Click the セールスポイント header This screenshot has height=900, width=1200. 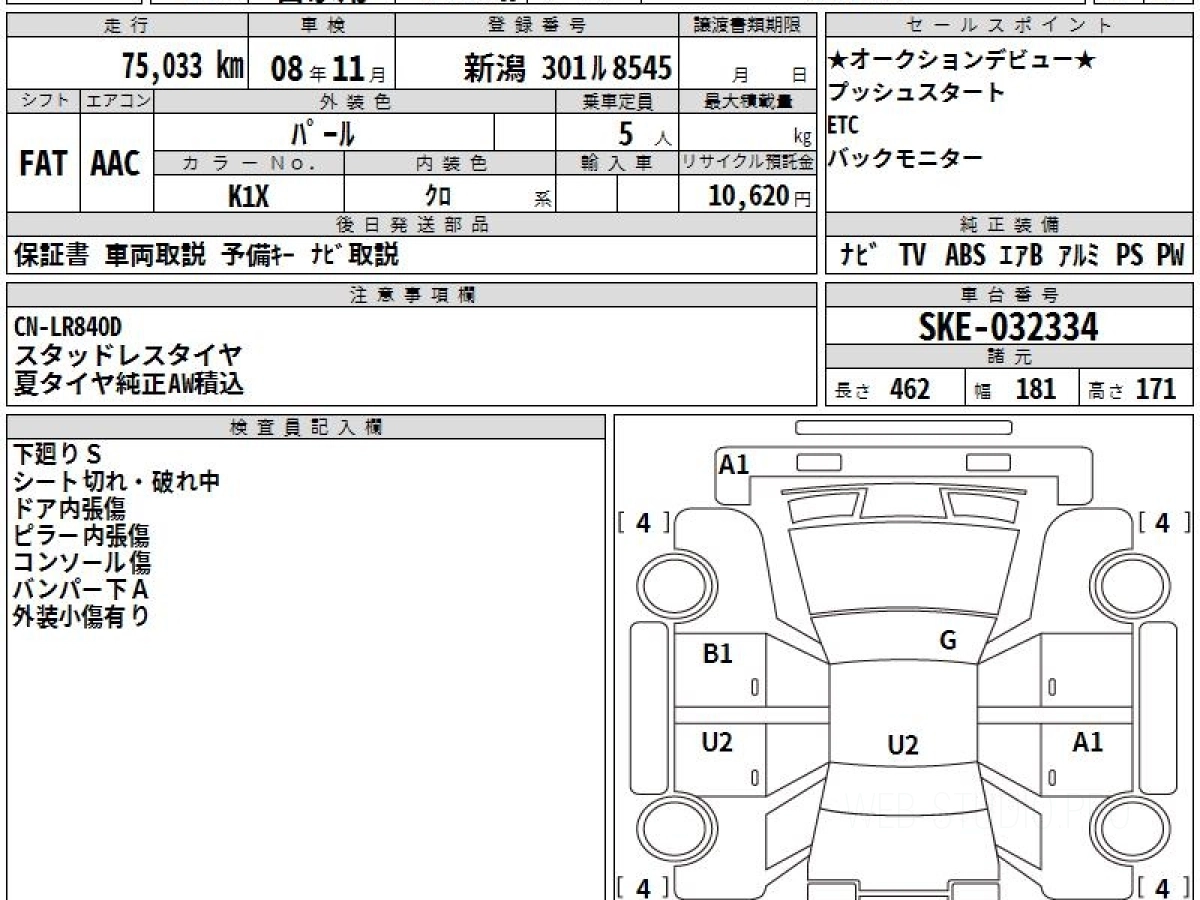click(1009, 26)
